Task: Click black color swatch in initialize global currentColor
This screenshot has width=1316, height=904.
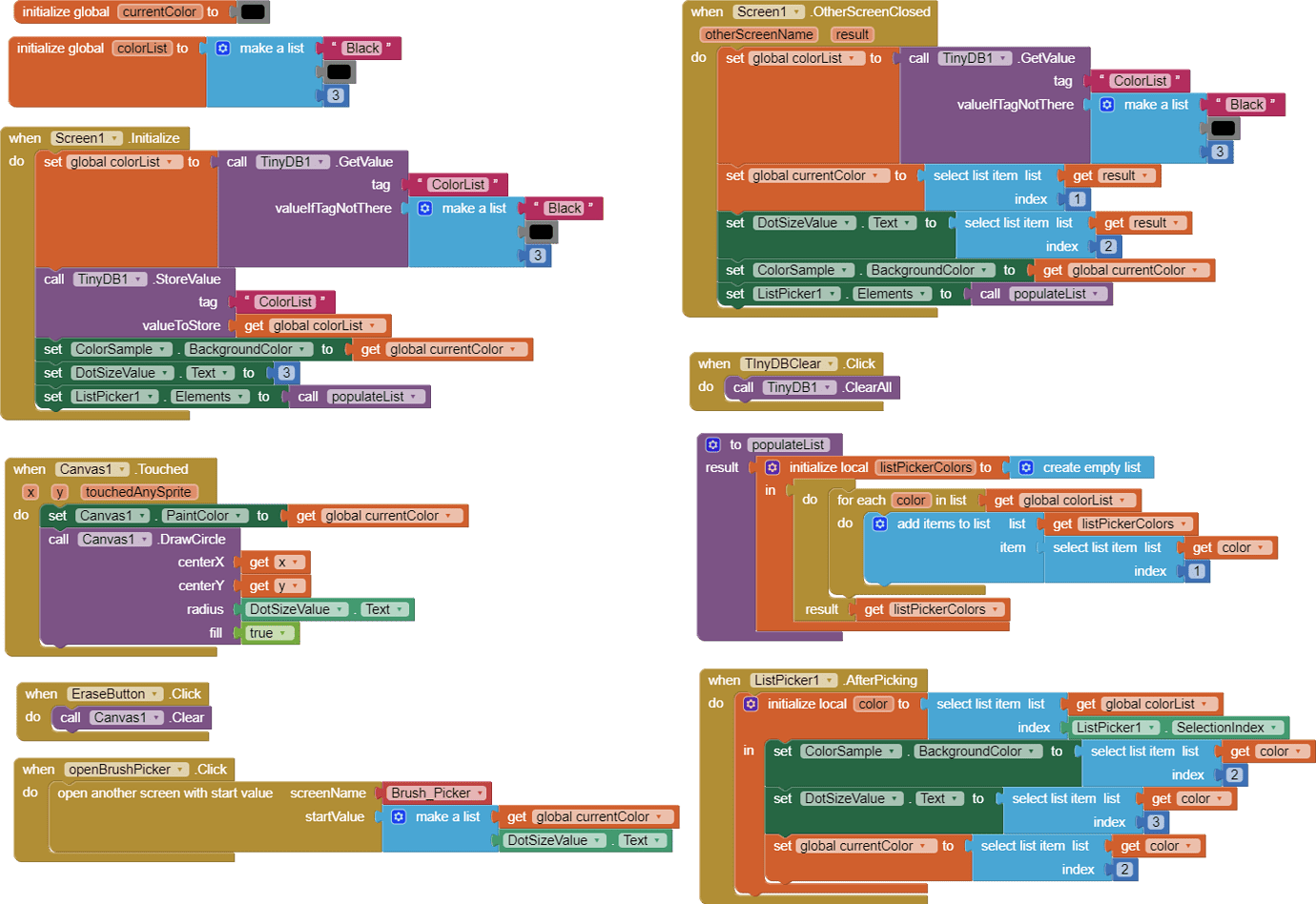Action: [x=253, y=12]
